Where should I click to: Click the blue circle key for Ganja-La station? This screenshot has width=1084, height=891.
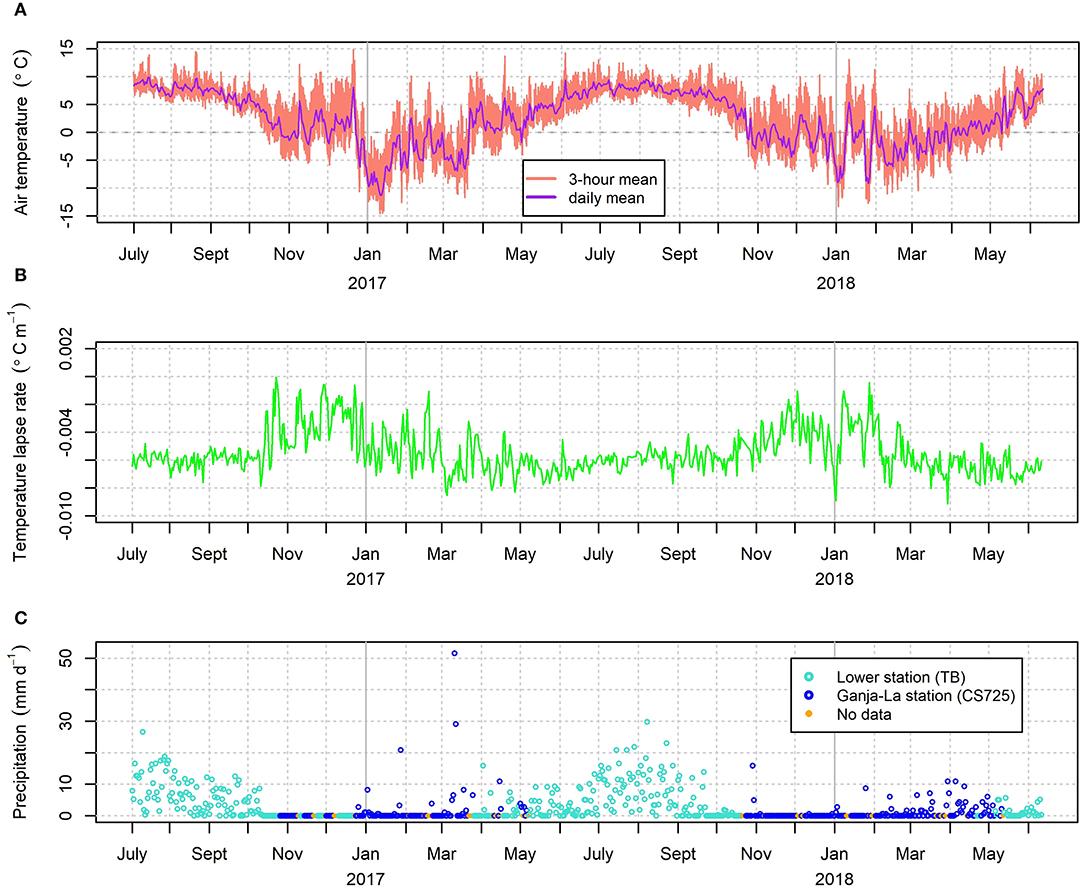point(809,695)
